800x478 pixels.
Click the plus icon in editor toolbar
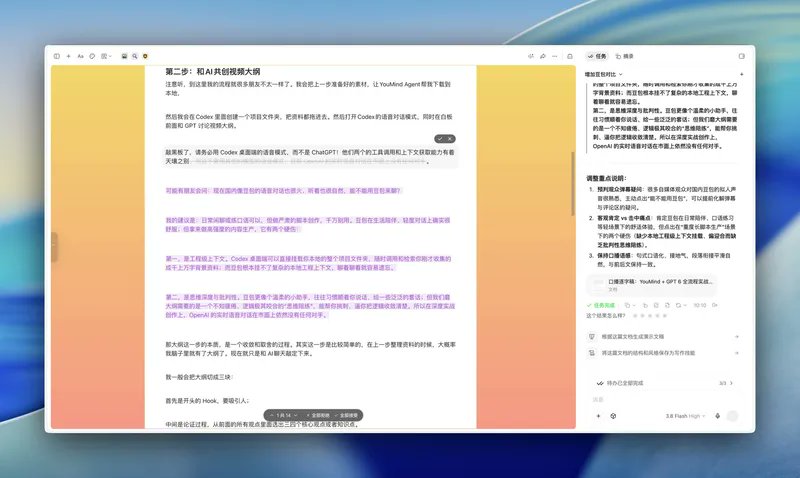pyautogui.click(x=68, y=56)
